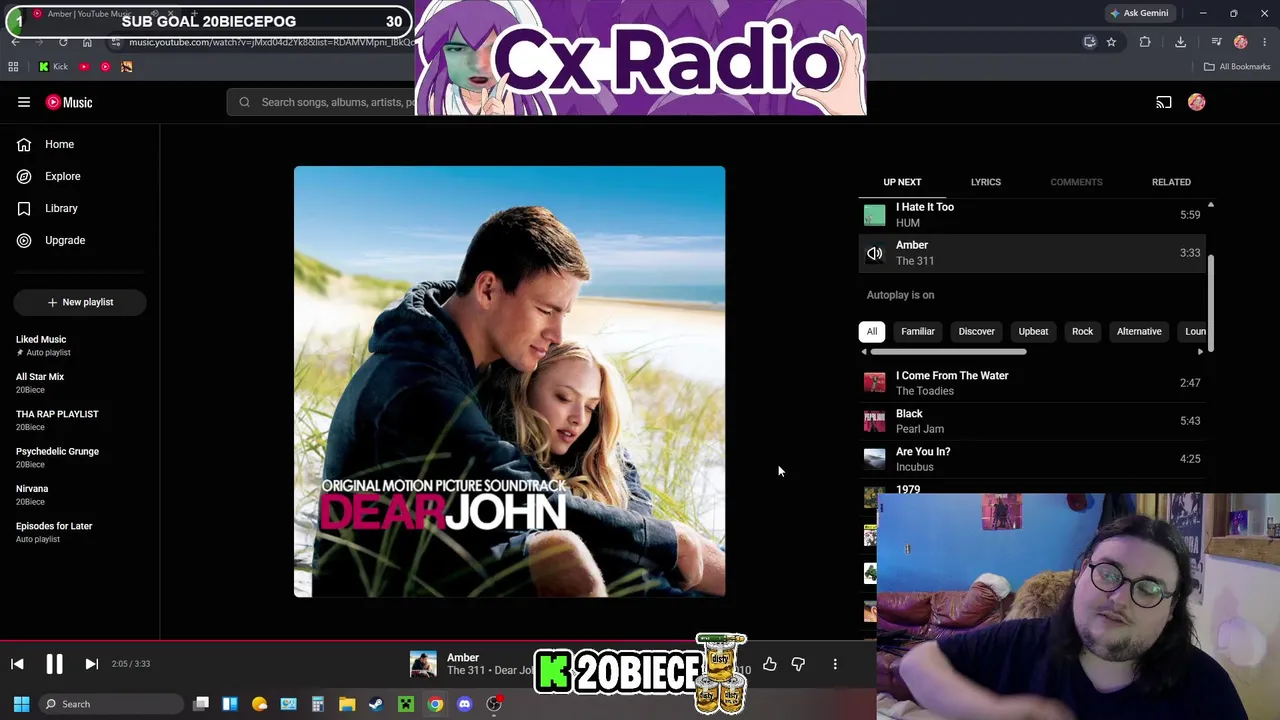This screenshot has width=1280, height=720.
Task: Play Black by Pearl Jam
Action: 1032,421
